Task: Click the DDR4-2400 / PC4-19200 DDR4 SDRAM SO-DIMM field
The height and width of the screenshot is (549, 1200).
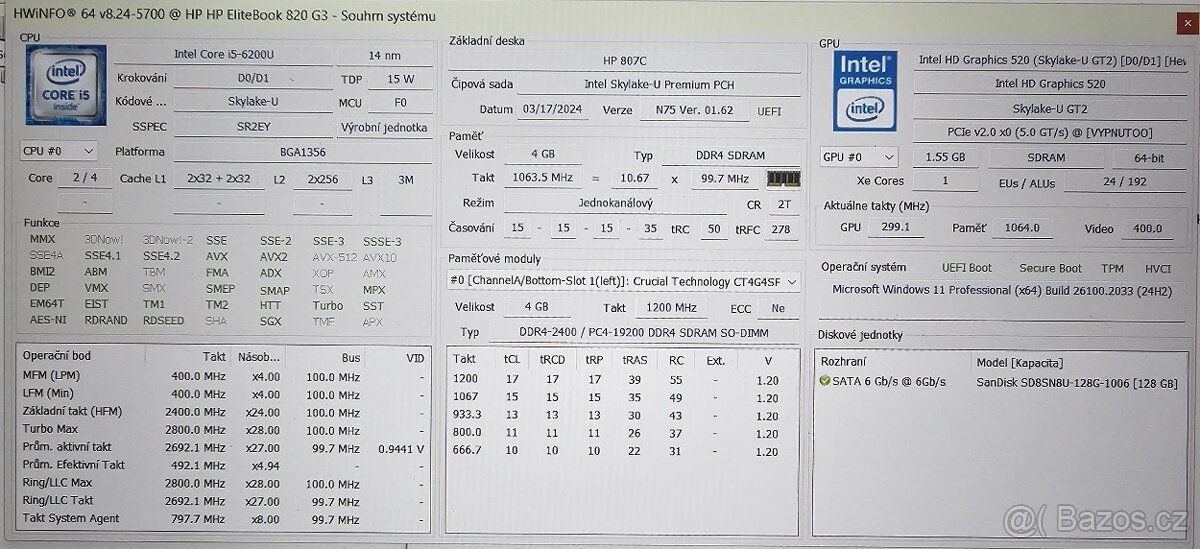Action: (644, 332)
